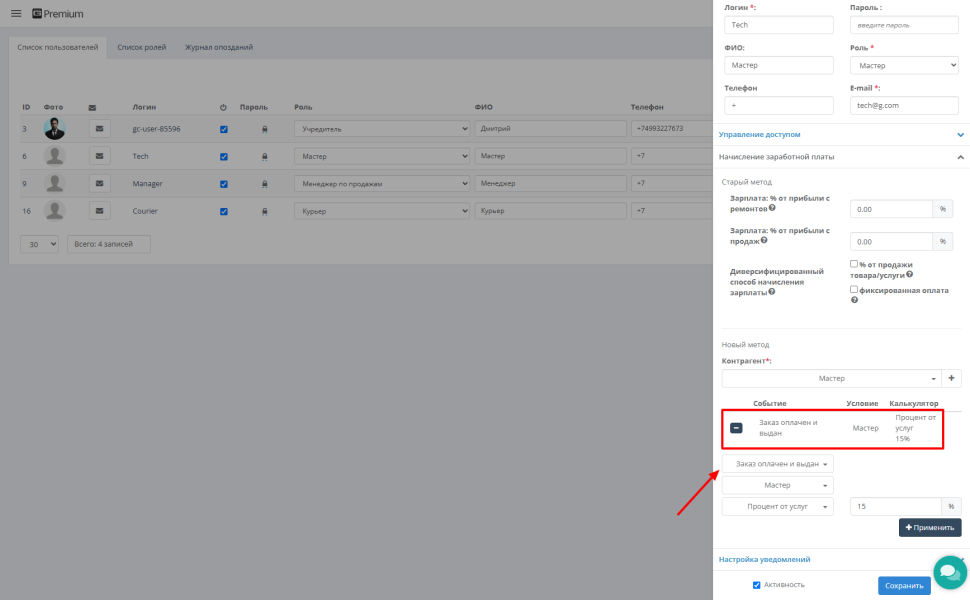Viewport: 970px width, 600px height.
Task: Click the plus button next to Контрагент dropdown
Action: [x=951, y=379]
